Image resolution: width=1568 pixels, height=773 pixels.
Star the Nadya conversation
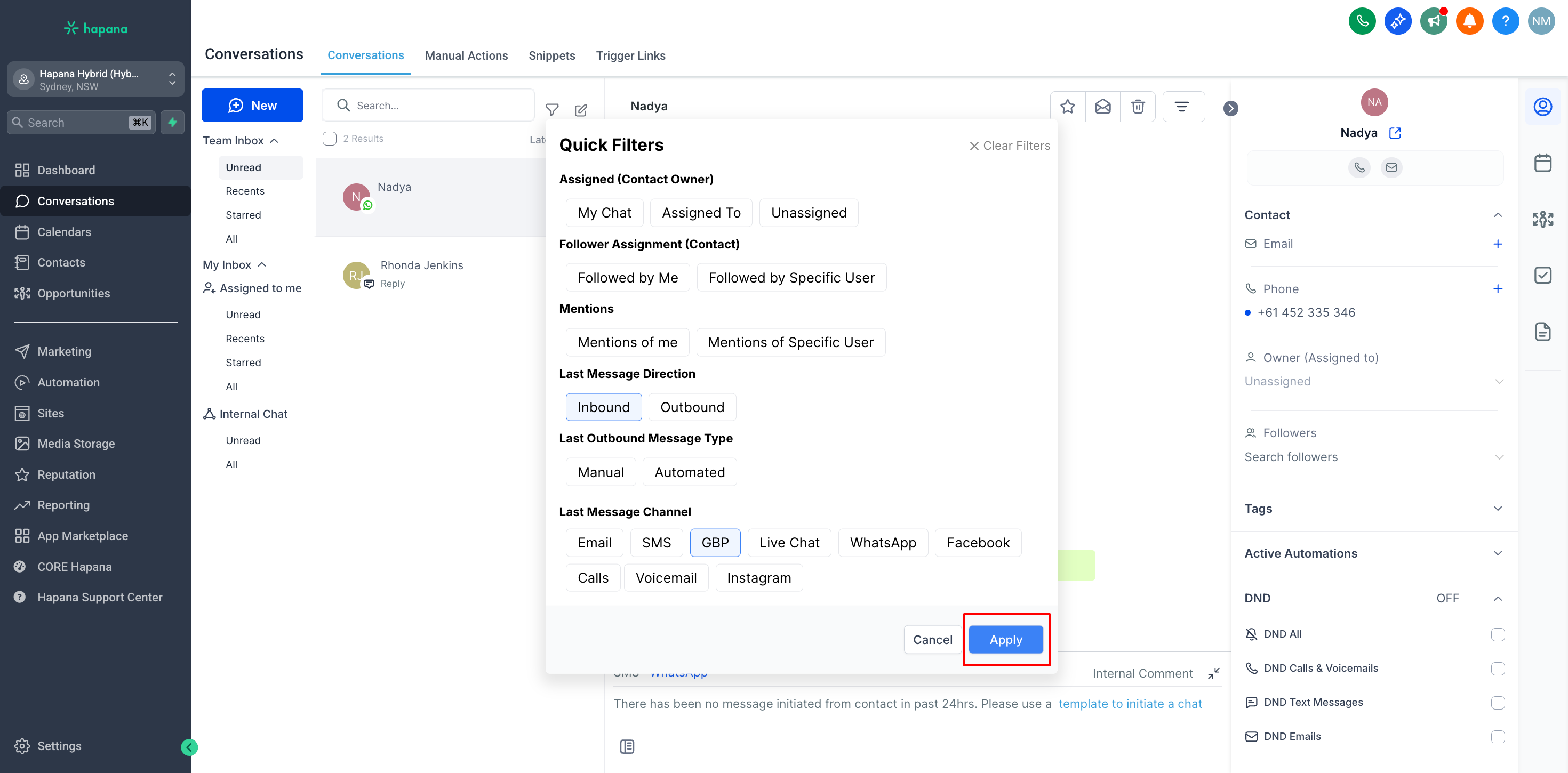point(1067,107)
